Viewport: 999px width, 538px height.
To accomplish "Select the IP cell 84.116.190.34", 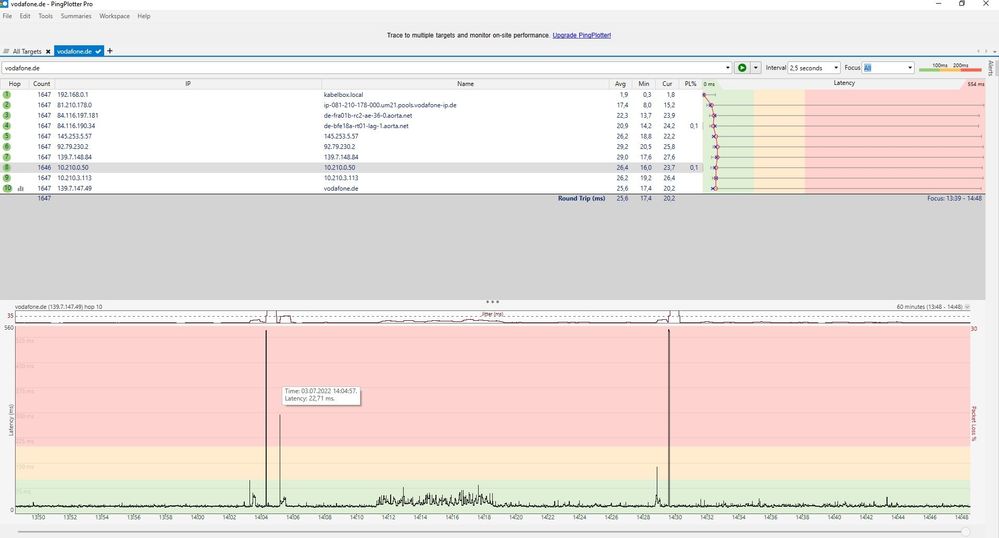I will (76, 126).
